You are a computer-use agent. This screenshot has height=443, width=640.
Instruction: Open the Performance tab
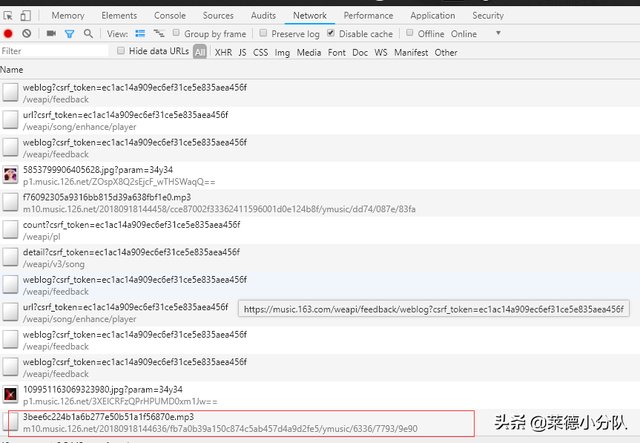click(x=368, y=16)
